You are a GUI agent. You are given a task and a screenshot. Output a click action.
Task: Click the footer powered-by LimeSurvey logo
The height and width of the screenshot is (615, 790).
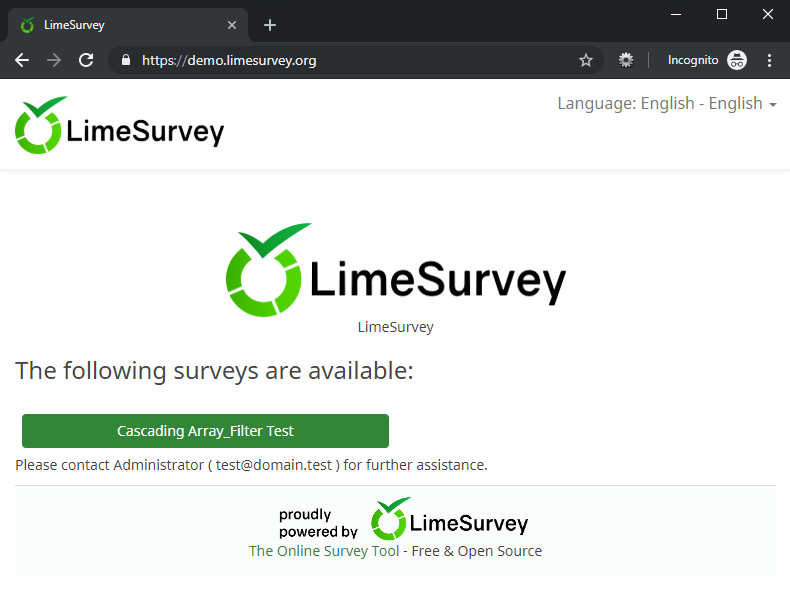click(449, 520)
